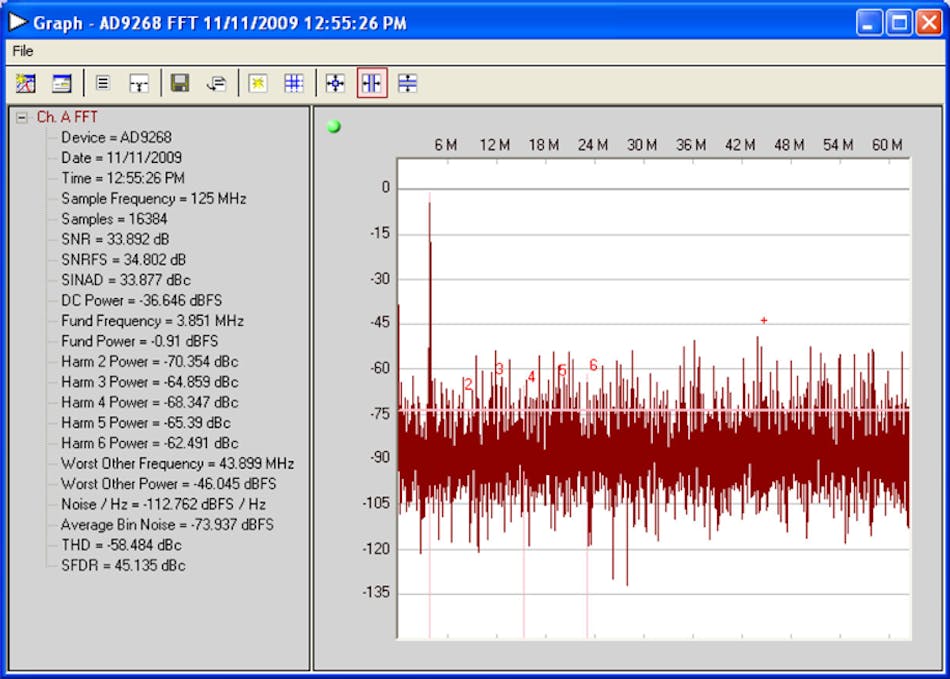Viewport: 950px width, 679px height.
Task: Click the green status indicator
Action: pos(335,126)
